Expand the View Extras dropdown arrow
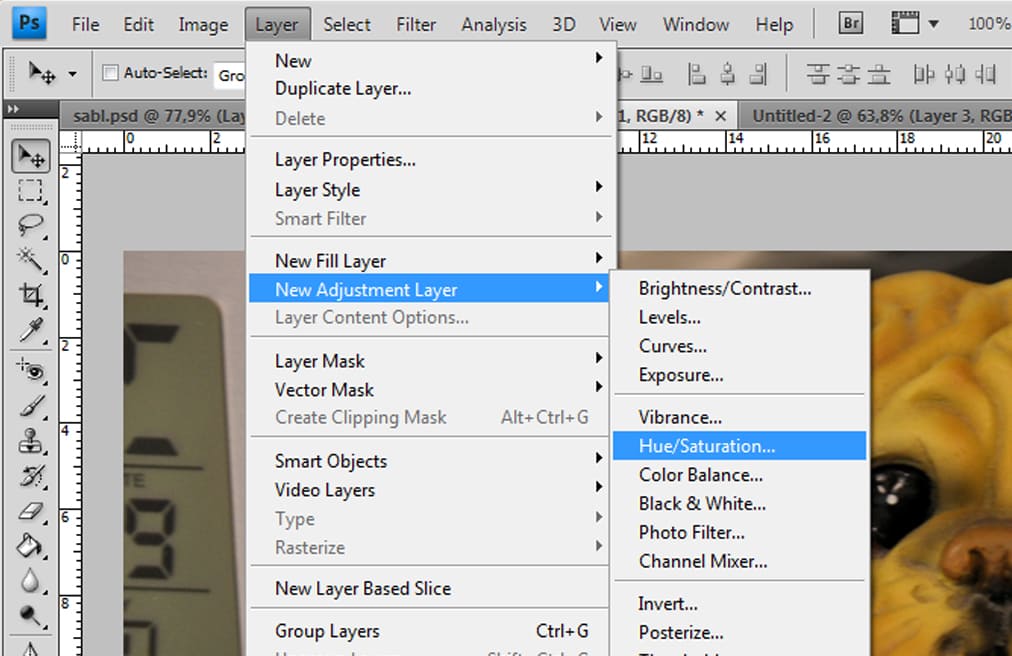Viewport: 1012px width, 656px height. pyautogui.click(x=933, y=24)
